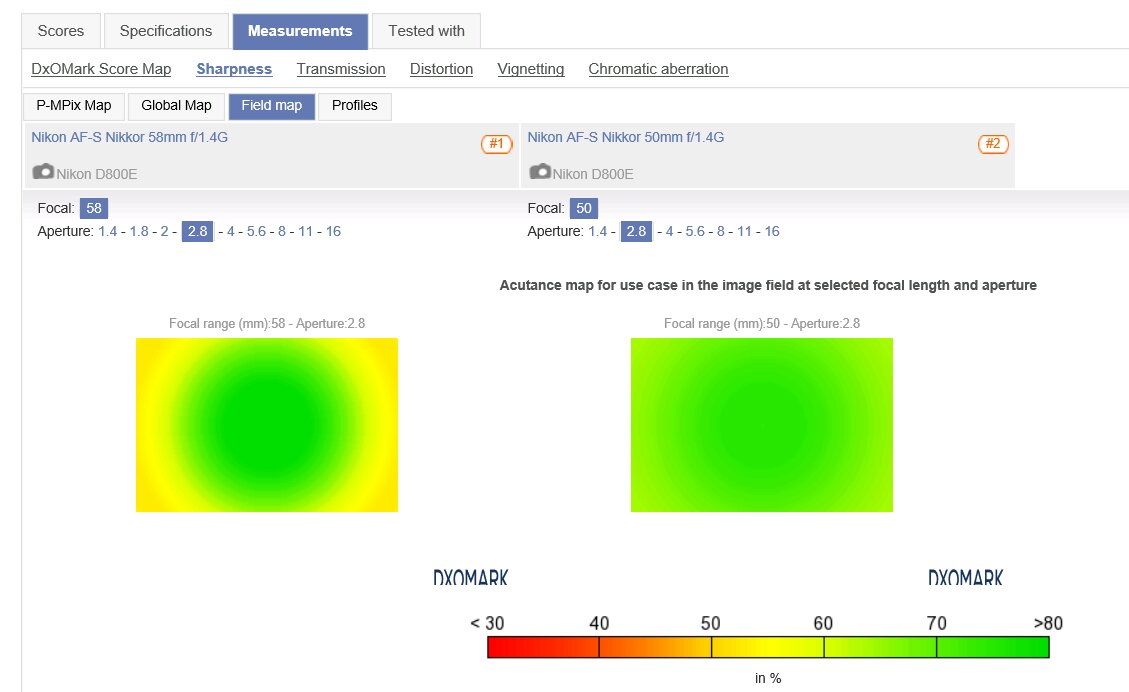The image size is (1129, 692).
Task: Select focal length 50 for second lens
Action: (x=584, y=208)
